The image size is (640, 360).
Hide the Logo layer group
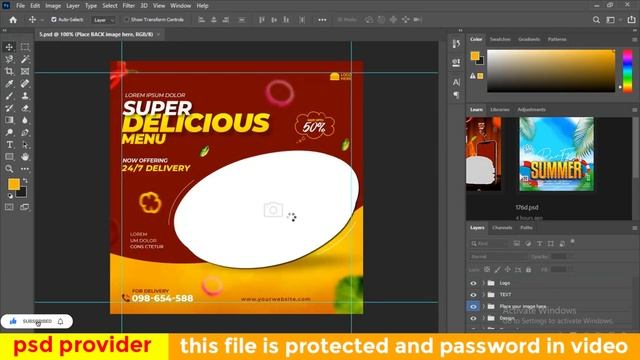click(473, 283)
